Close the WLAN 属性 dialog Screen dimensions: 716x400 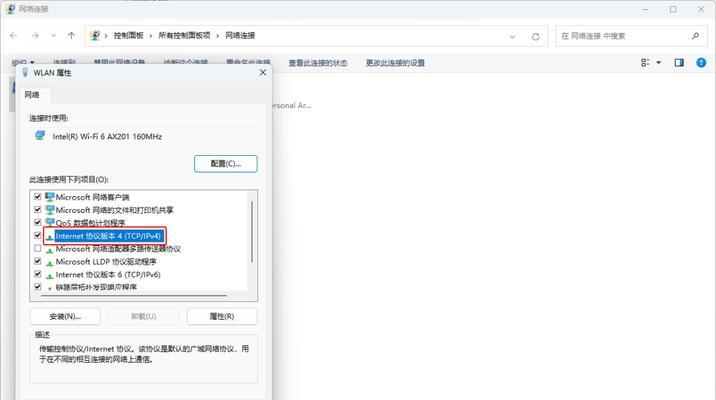tap(263, 73)
